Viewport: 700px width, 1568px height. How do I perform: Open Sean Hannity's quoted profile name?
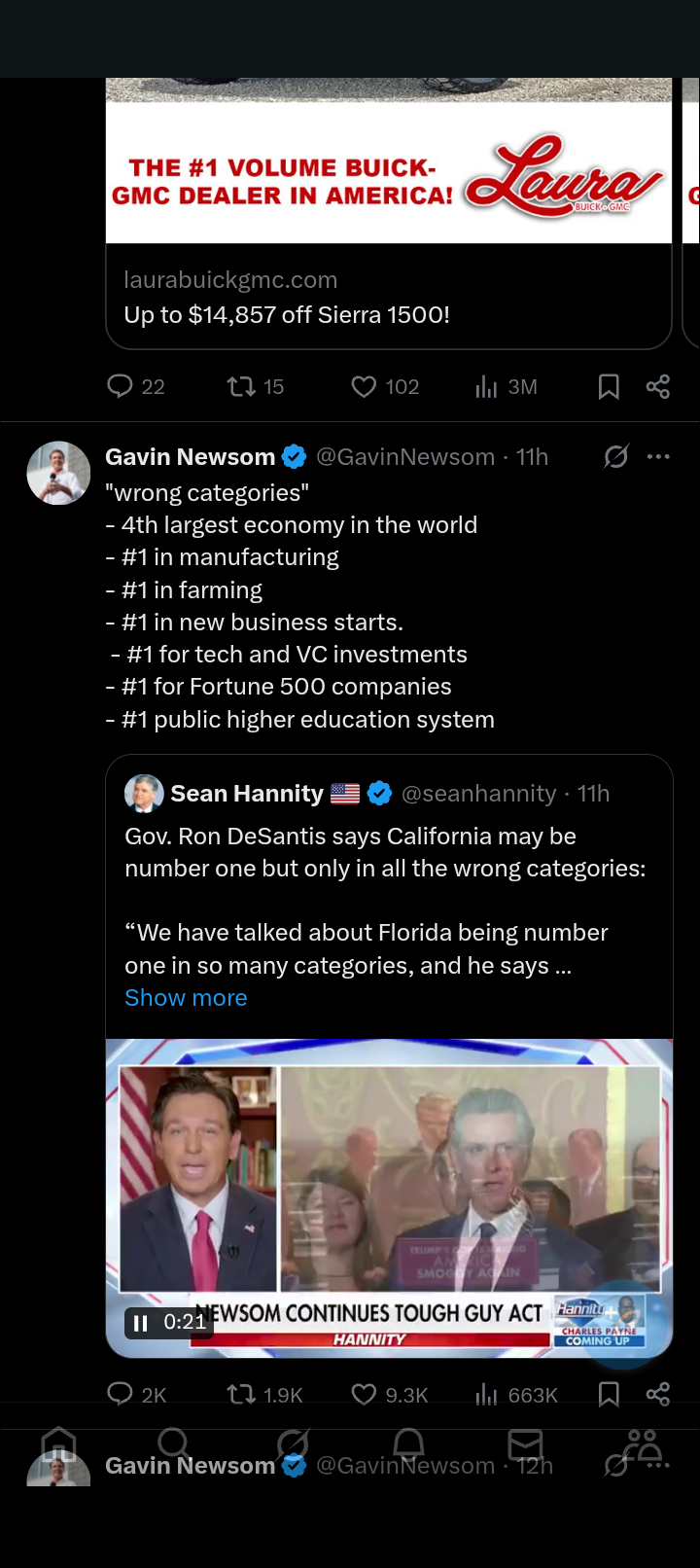tap(247, 794)
